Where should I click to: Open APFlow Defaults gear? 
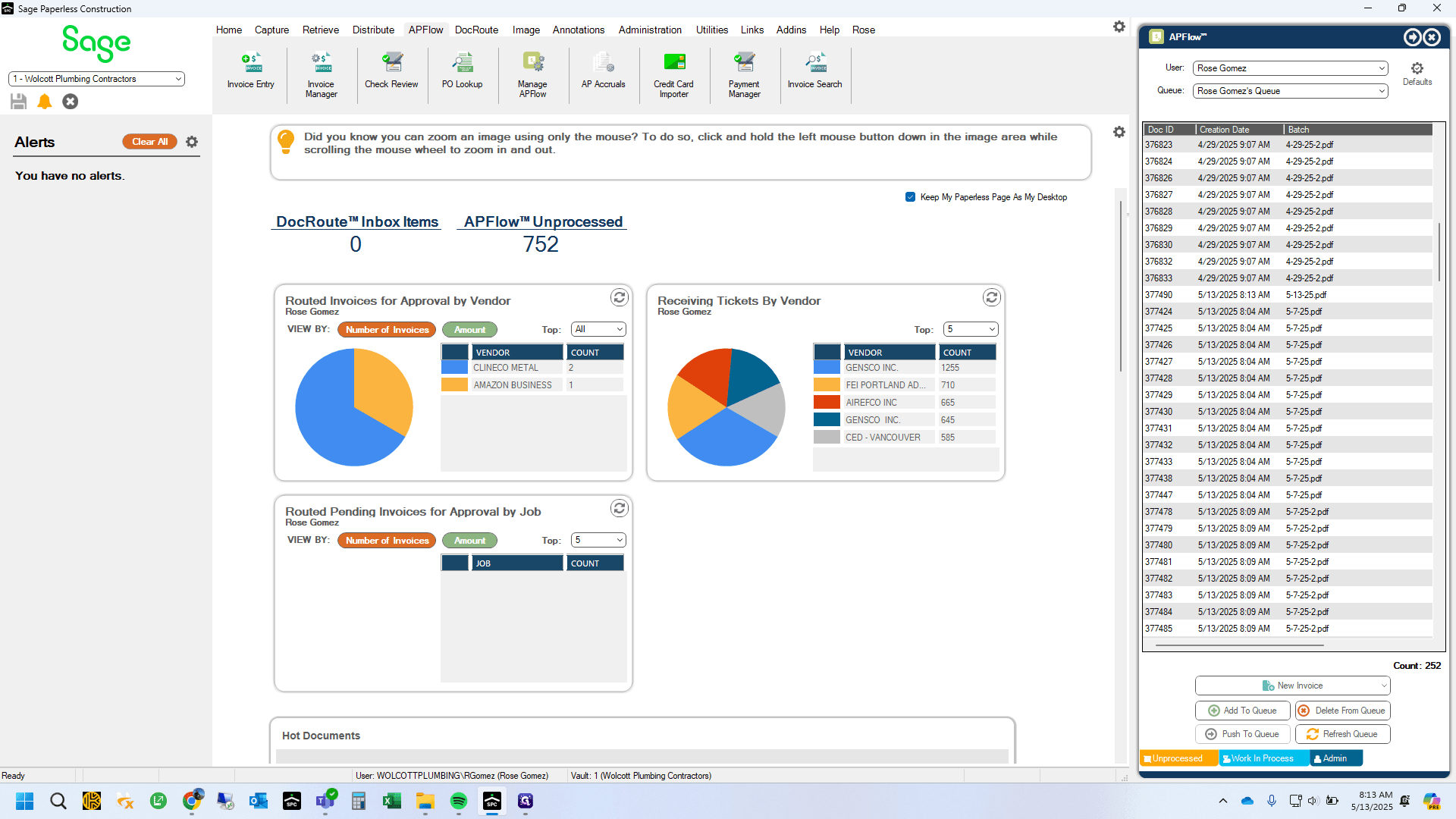pyautogui.click(x=1417, y=73)
